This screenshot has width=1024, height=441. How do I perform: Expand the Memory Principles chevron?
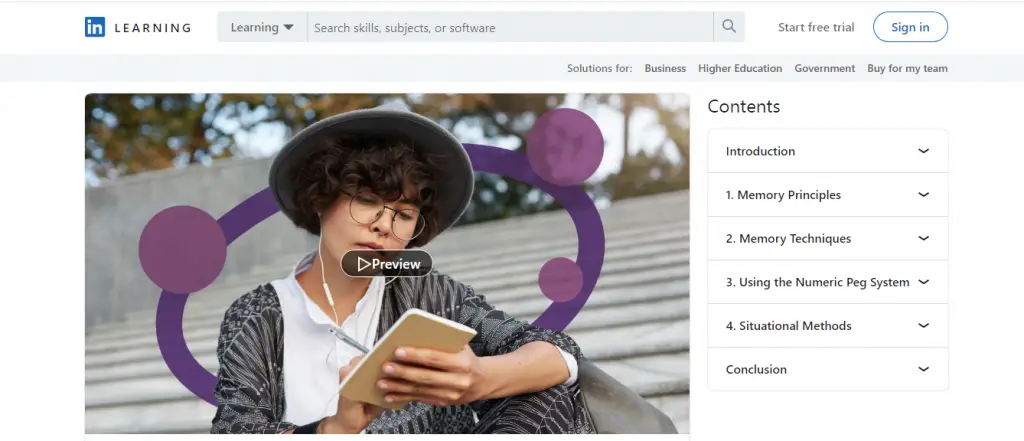click(x=923, y=195)
